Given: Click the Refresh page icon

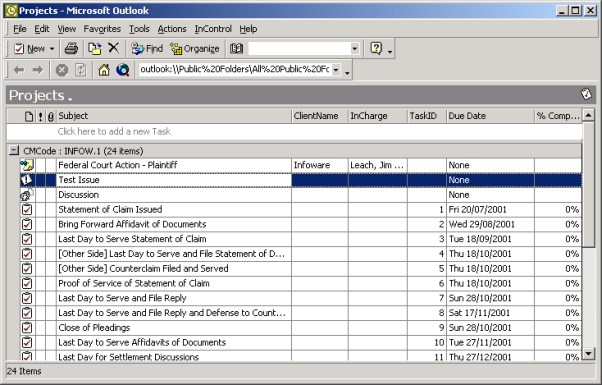Looking at the screenshot, I should [x=81, y=70].
